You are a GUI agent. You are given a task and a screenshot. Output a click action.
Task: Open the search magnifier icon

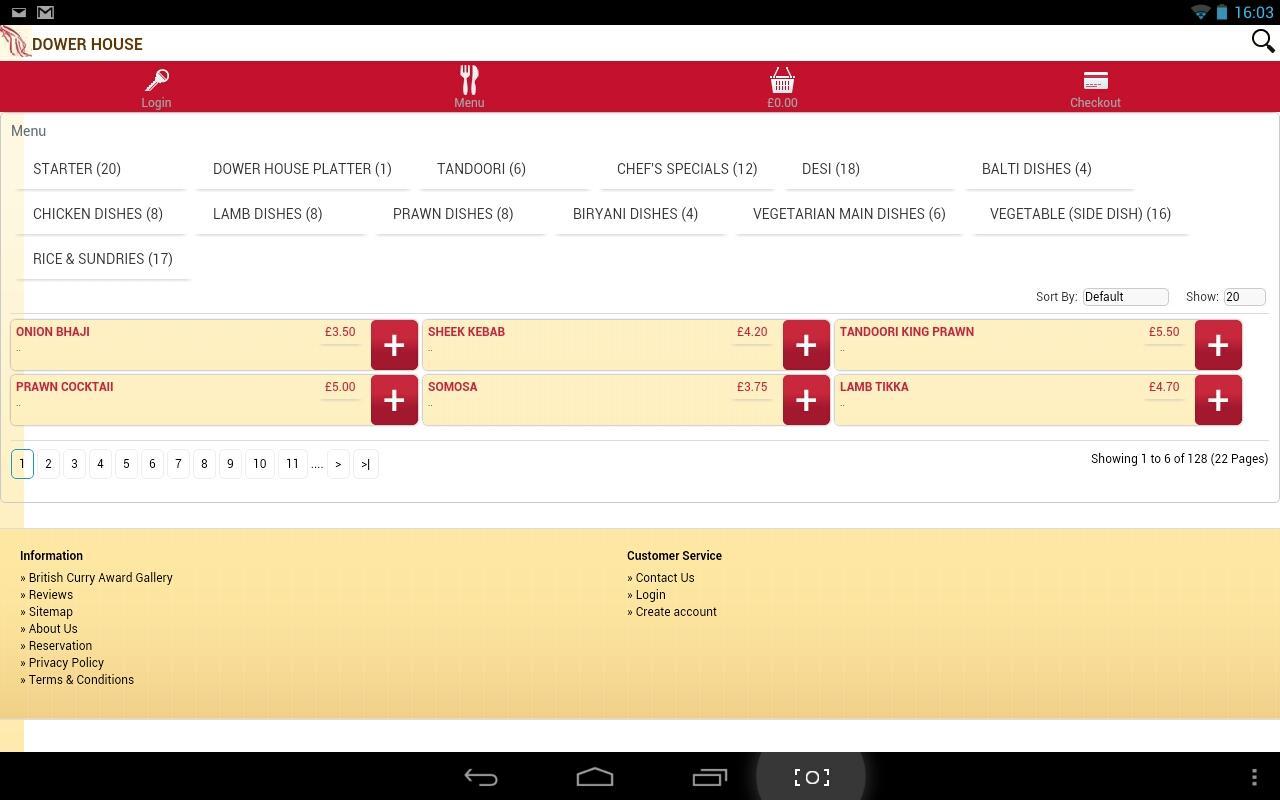pyautogui.click(x=1262, y=41)
